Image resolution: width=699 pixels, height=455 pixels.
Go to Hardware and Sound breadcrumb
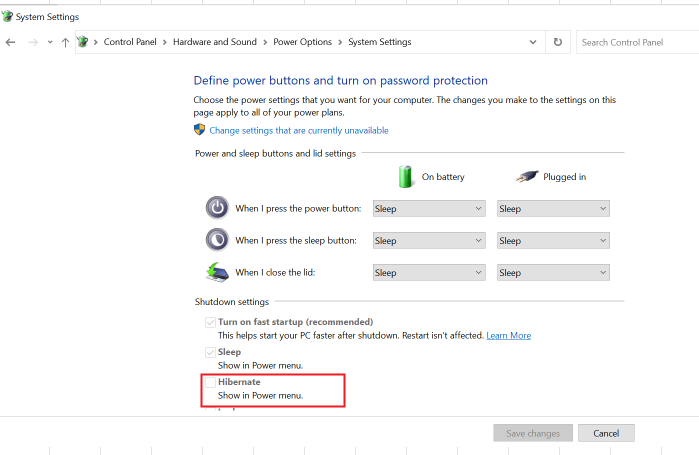pyautogui.click(x=214, y=42)
